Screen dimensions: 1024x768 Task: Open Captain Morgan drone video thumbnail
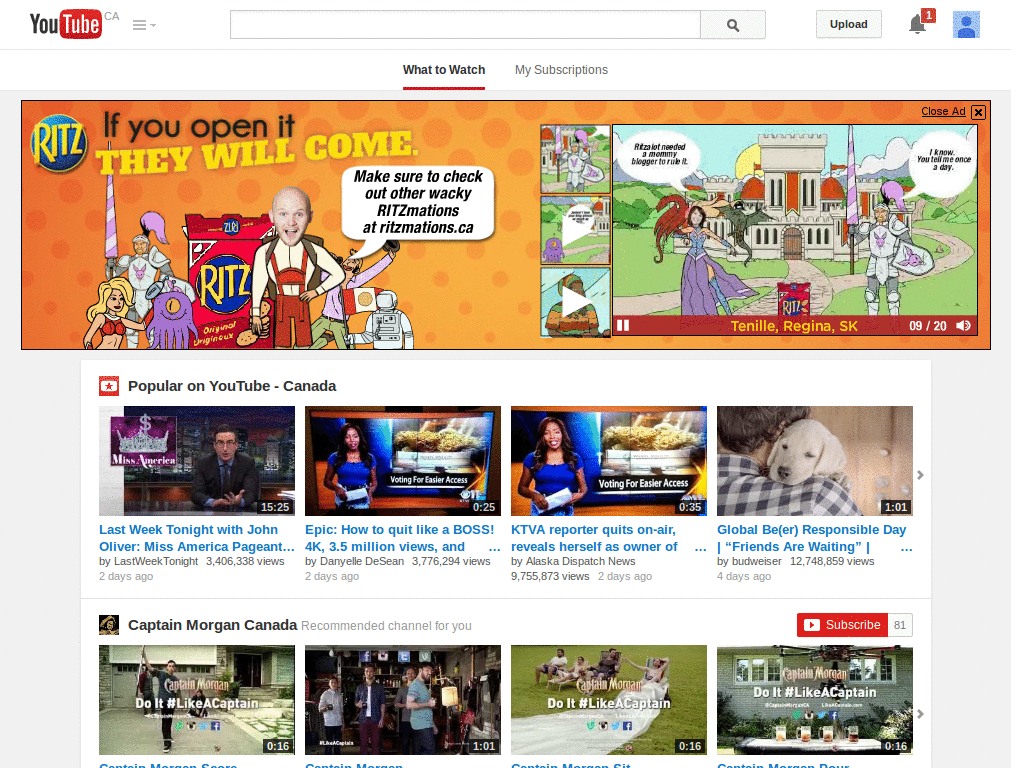(x=814, y=700)
